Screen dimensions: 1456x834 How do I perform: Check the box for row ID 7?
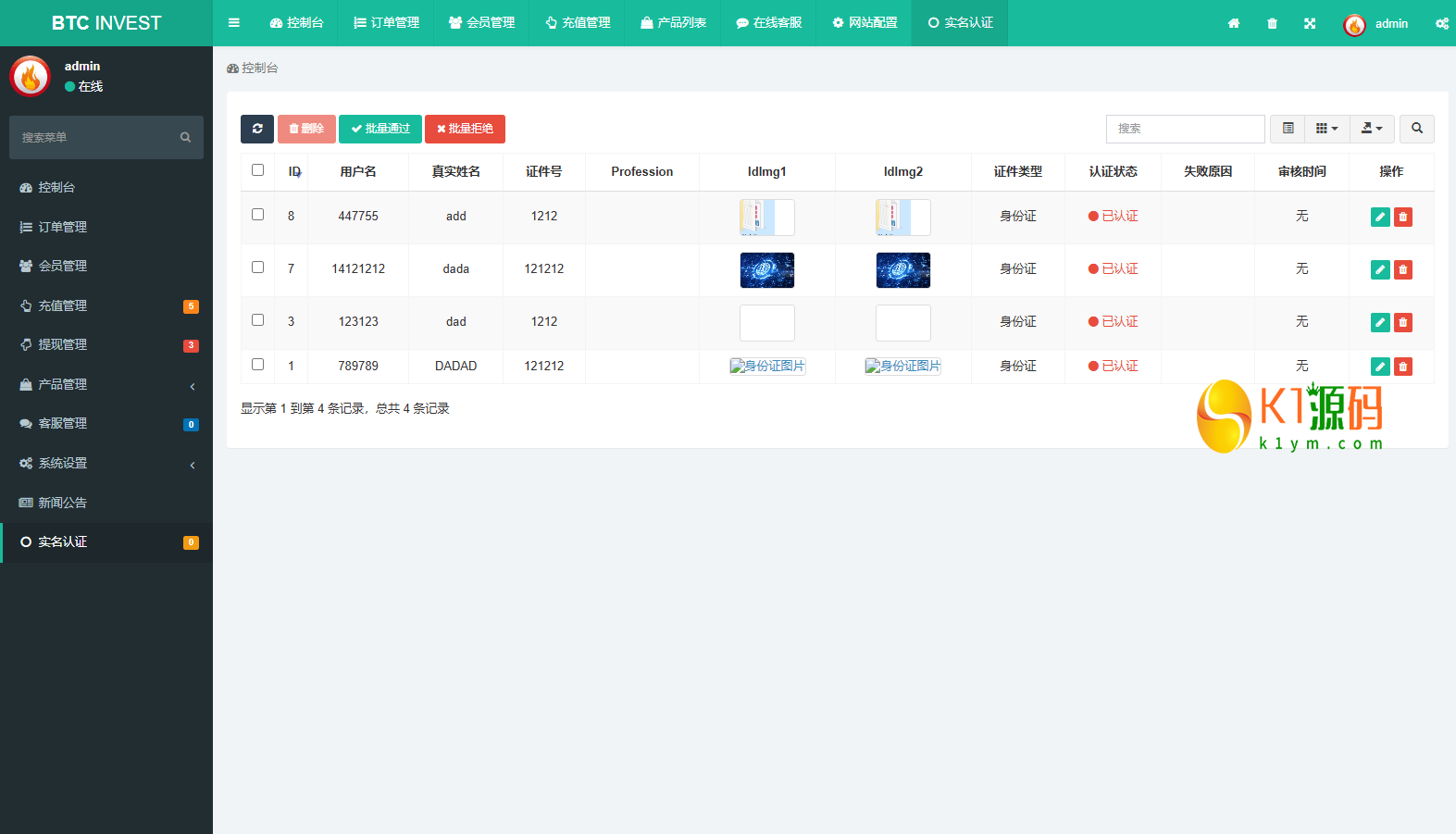click(x=257, y=268)
